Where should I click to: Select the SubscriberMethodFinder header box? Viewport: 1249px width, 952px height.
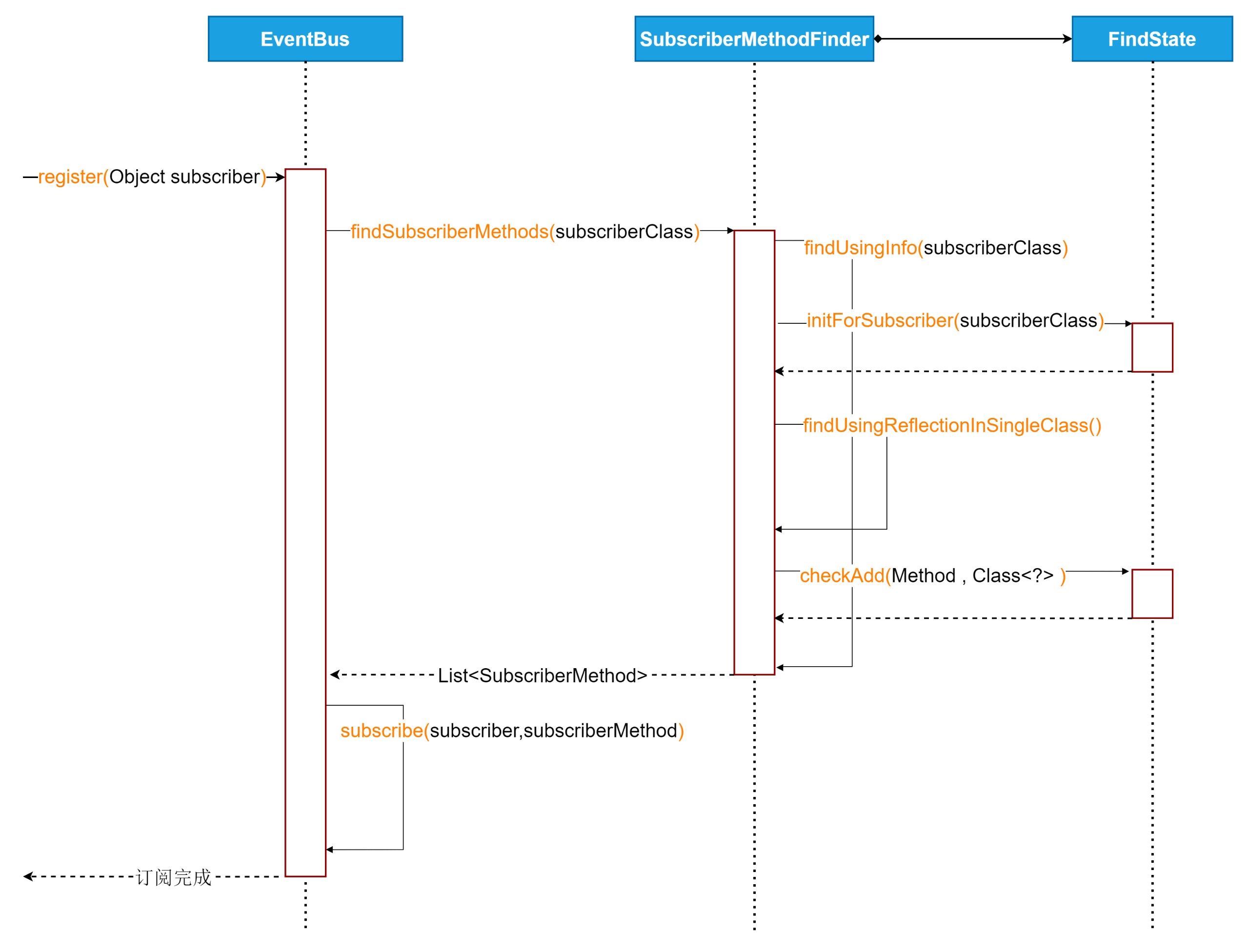click(x=754, y=39)
